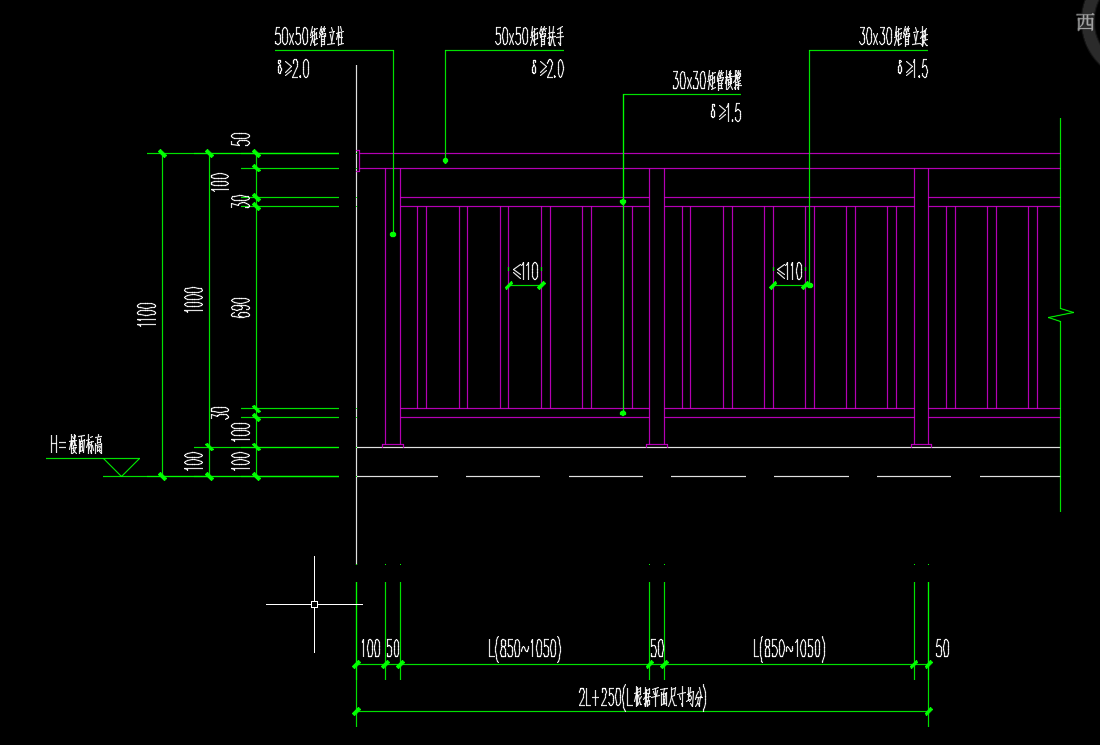Screen dimensions: 1100x745
Task: Click the left ≤110 spacing dimension
Action: (x=526, y=271)
